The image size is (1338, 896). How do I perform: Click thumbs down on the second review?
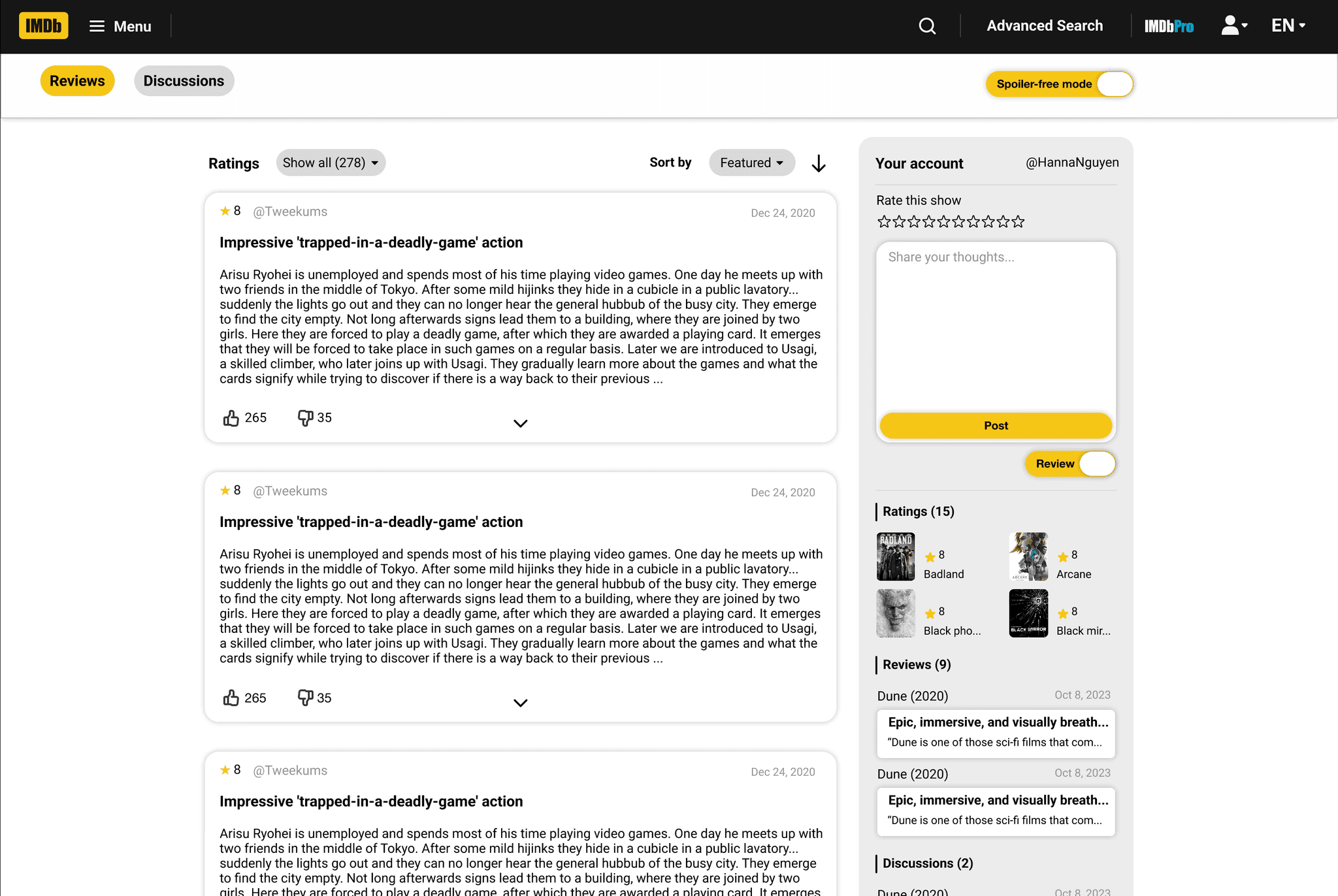[x=305, y=698]
